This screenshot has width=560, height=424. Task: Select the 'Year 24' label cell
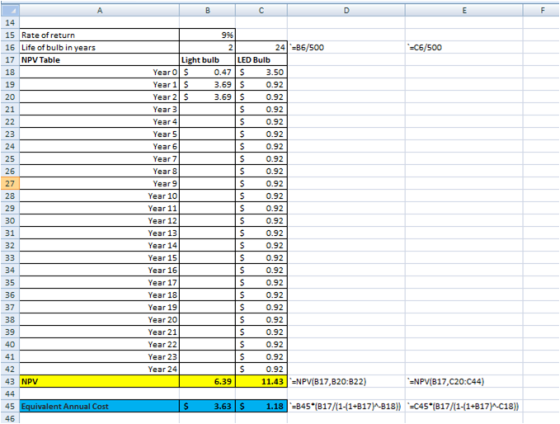pyautogui.click(x=100, y=369)
